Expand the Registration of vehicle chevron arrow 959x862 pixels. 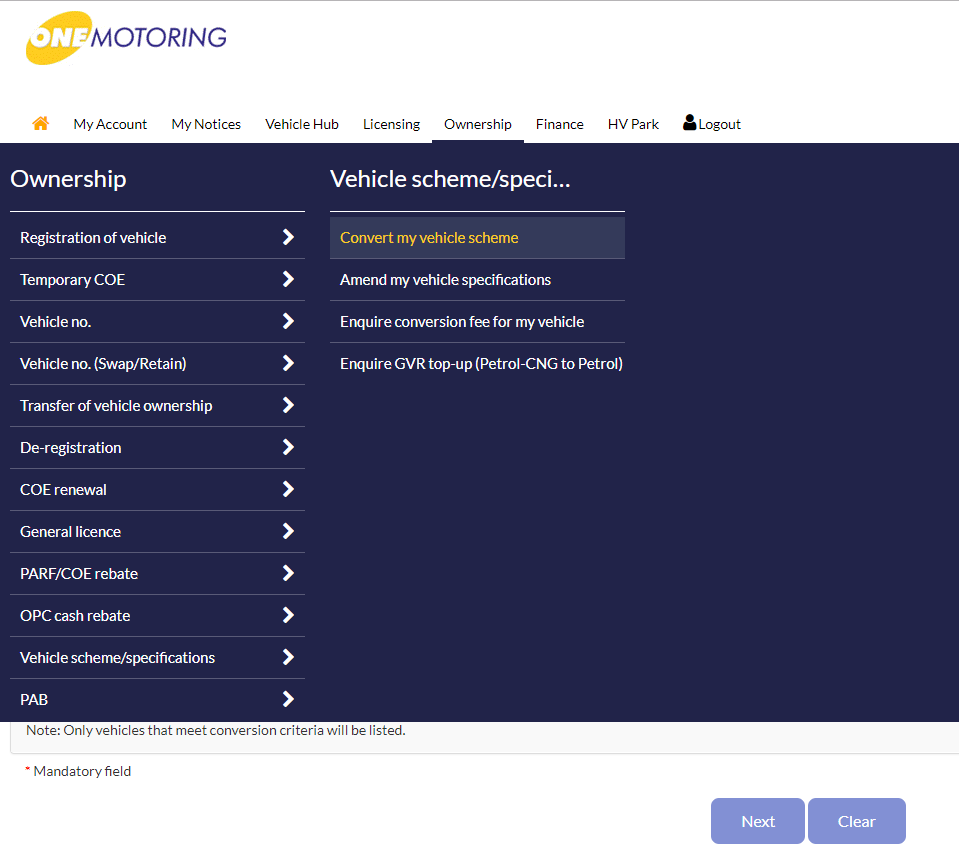tap(288, 237)
